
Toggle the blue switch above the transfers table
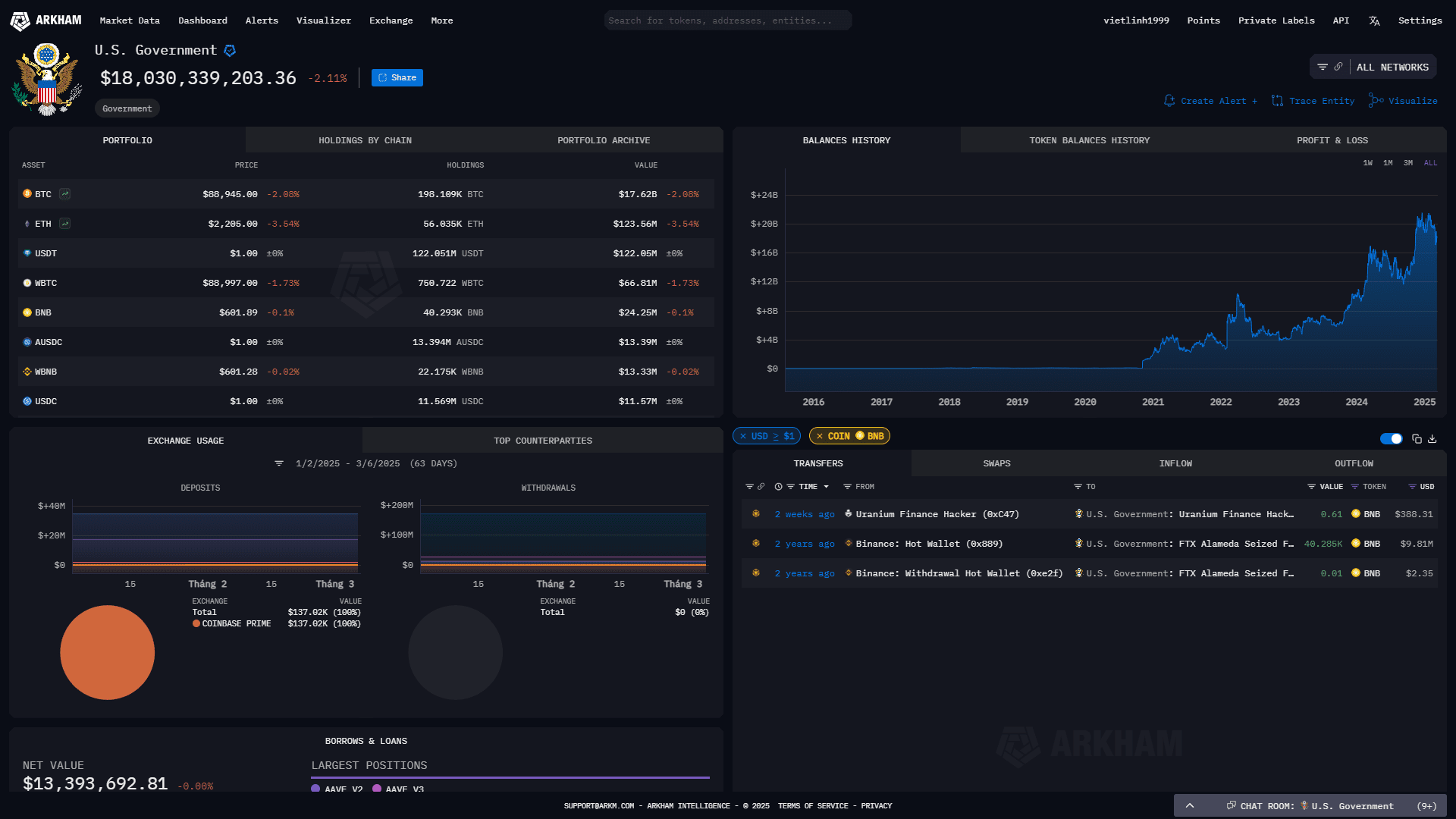click(x=1392, y=439)
